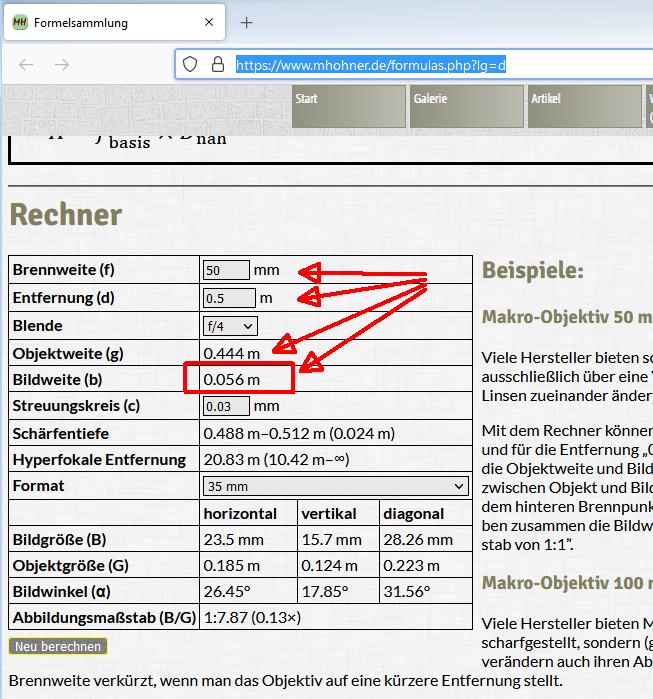Click the Makro-Objektiv 100 heading

coord(566,582)
